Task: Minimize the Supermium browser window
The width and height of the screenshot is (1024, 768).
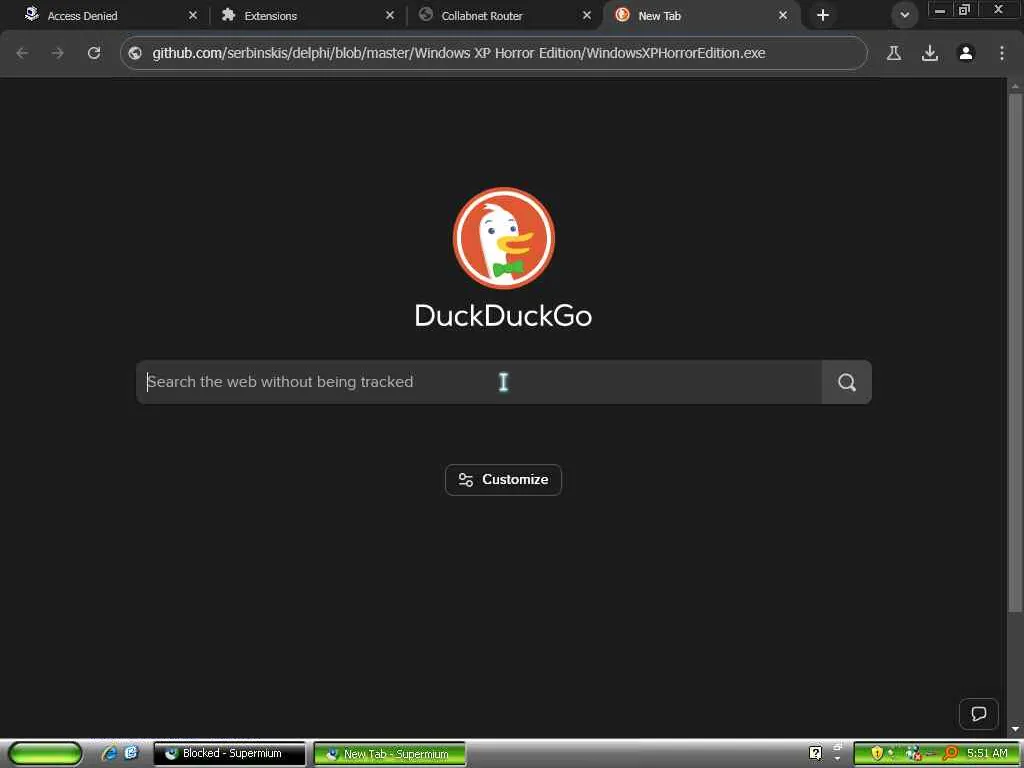Action: point(940,10)
